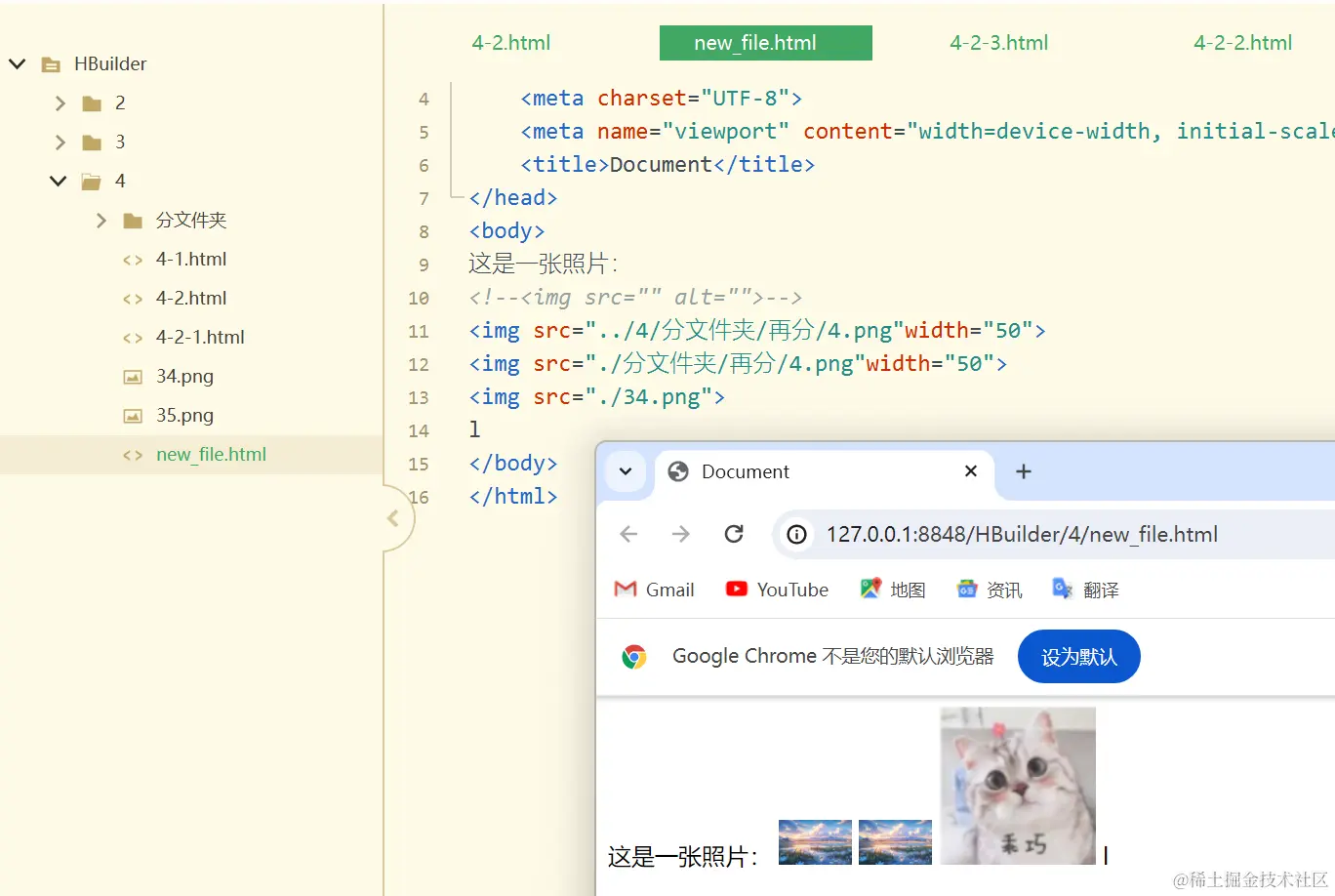Switch to the 4-2-3.html editor tab
Viewport: 1335px width, 896px height.
click(999, 43)
